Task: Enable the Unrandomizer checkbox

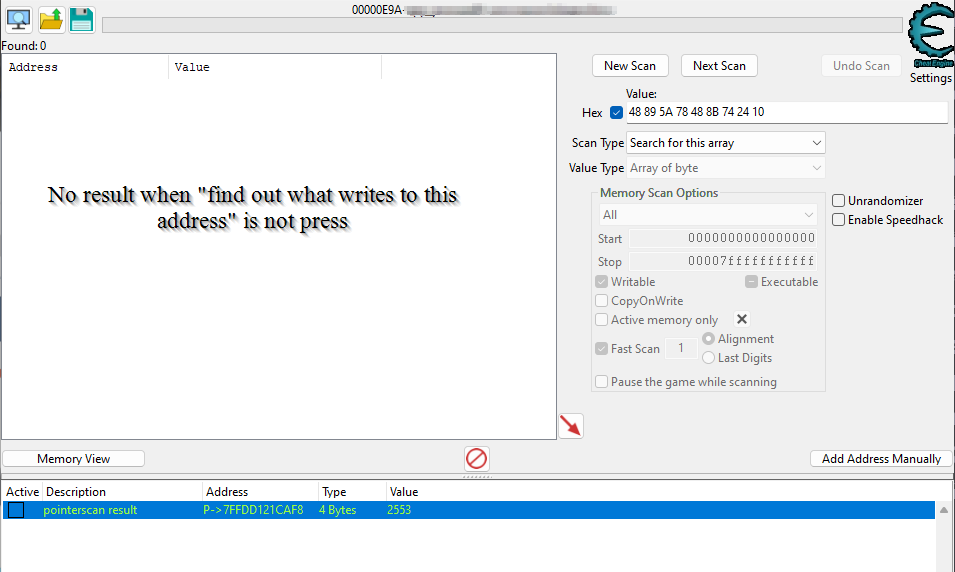Action: click(x=839, y=201)
